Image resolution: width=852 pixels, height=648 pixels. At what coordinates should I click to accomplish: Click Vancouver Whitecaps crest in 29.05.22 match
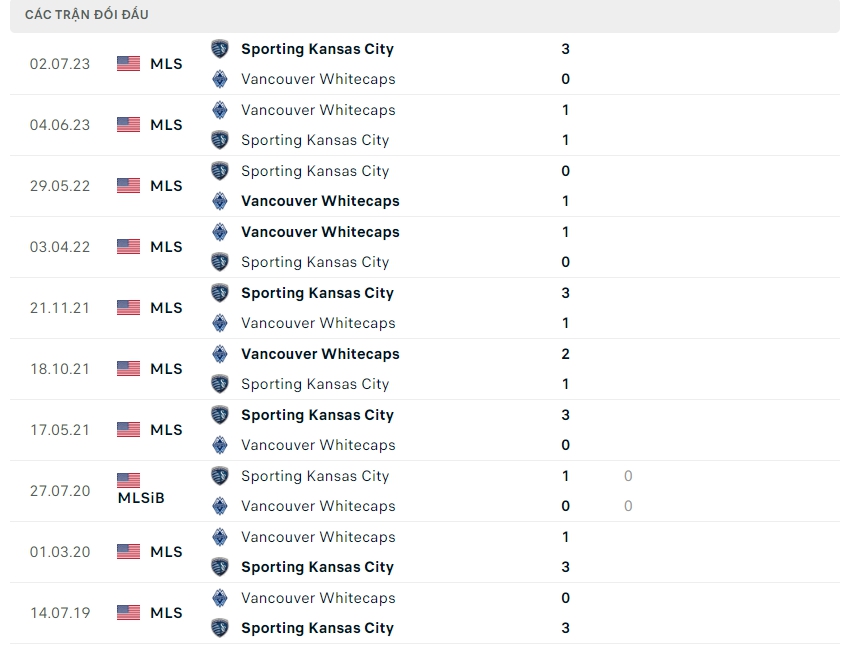(220, 201)
